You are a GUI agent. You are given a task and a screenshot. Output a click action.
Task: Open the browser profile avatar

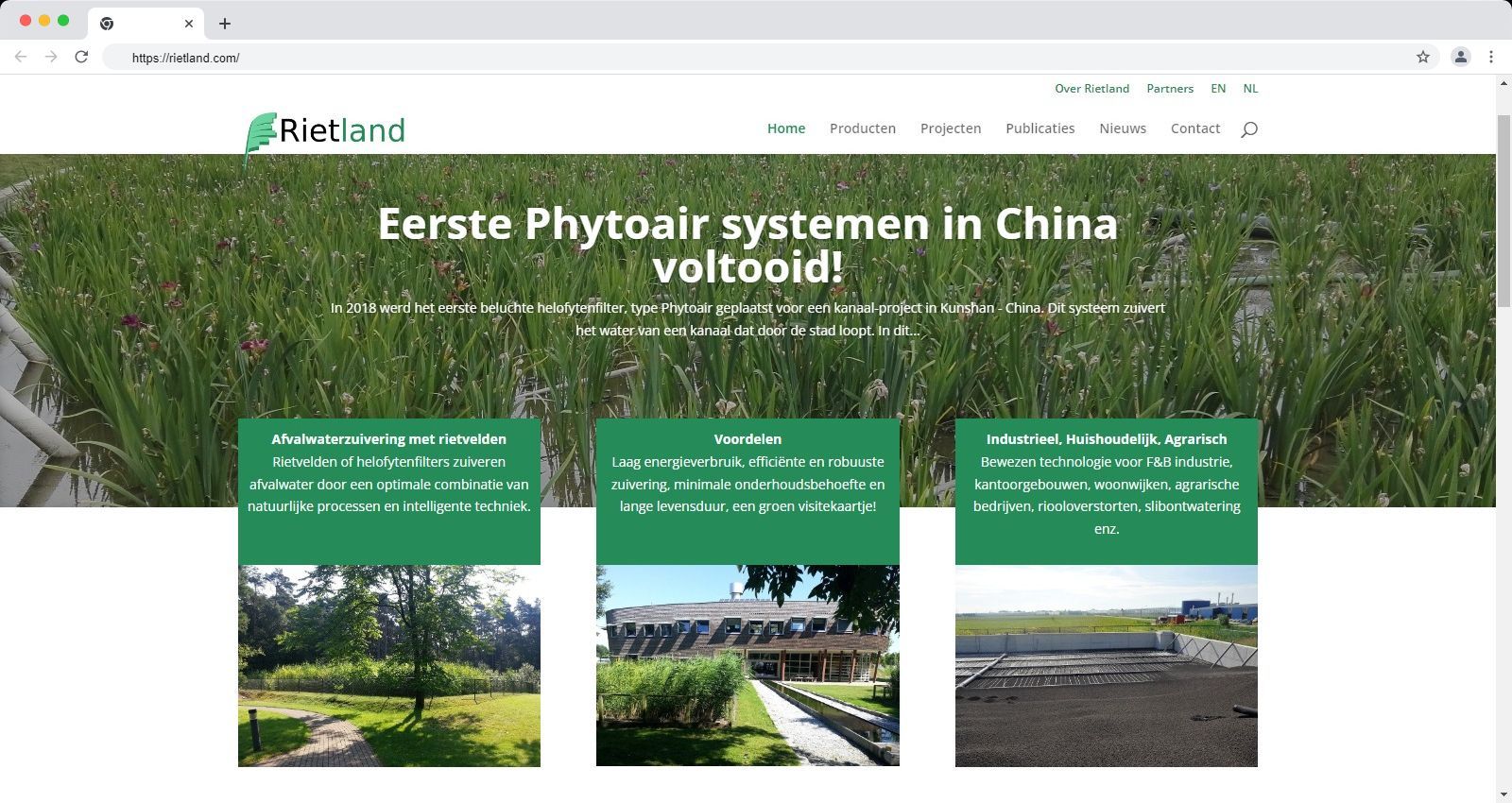click(x=1460, y=57)
